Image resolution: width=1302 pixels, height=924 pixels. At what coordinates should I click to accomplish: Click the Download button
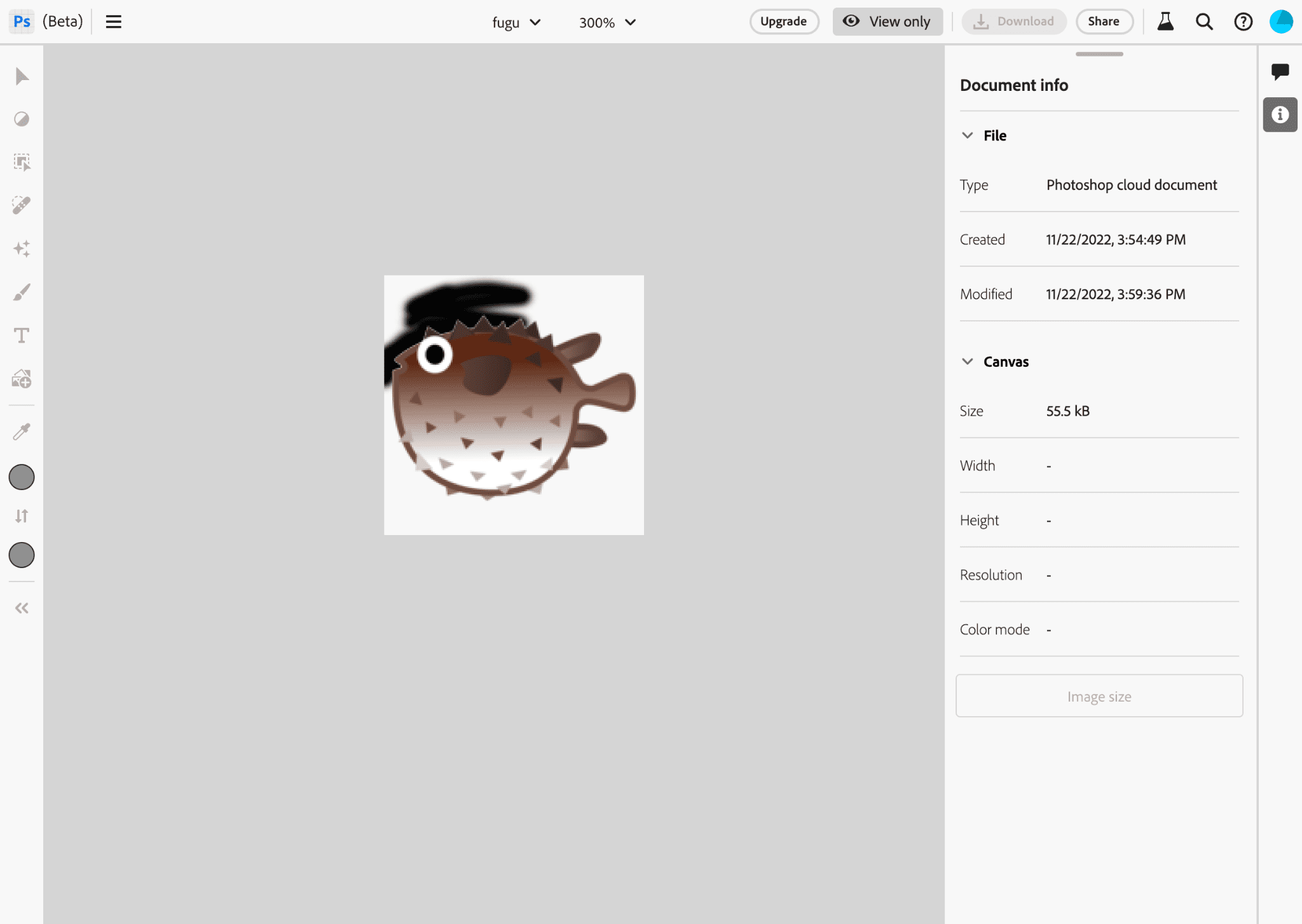click(1013, 21)
